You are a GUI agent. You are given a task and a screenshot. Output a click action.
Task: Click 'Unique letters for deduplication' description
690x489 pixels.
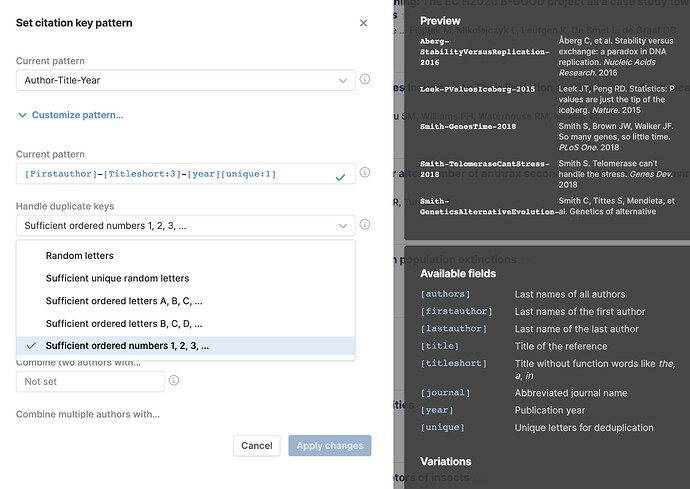[x=584, y=428]
